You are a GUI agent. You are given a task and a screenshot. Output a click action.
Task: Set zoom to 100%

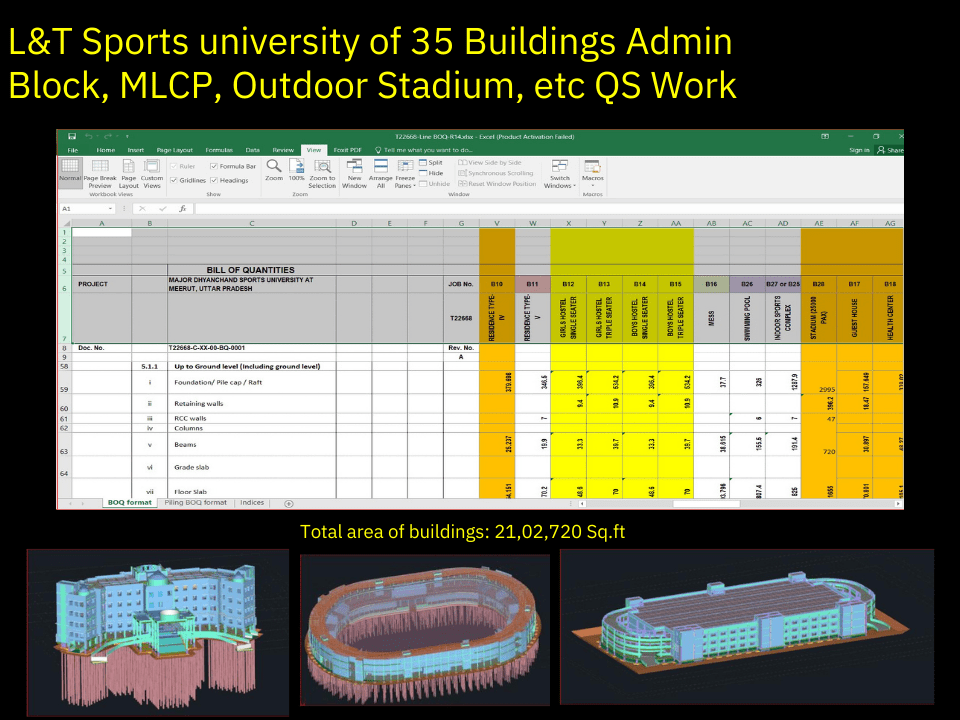[x=296, y=170]
